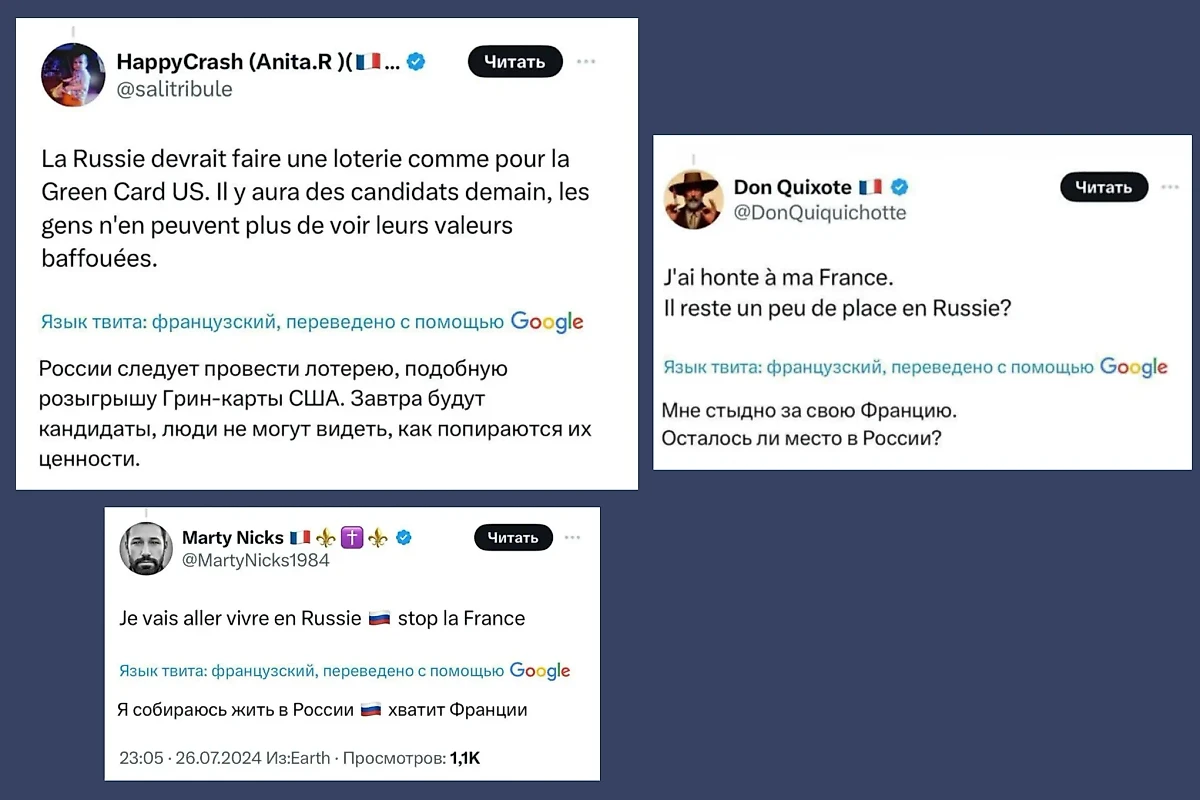The image size is (1200, 800).
Task: Click Google logo in Don Quixote translation notice
Action: [x=1134, y=367]
